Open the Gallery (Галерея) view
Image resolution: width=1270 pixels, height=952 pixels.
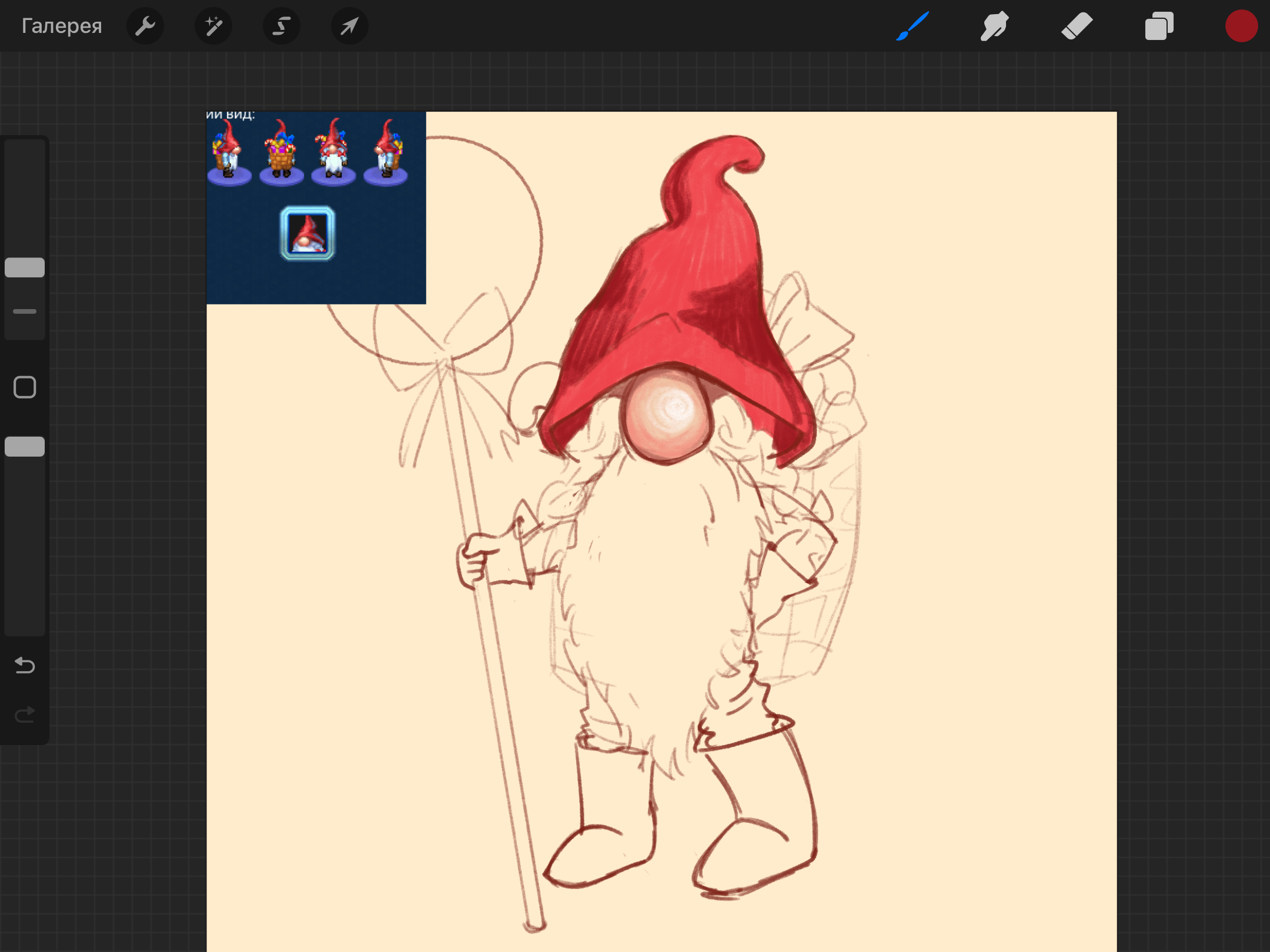click(62, 26)
